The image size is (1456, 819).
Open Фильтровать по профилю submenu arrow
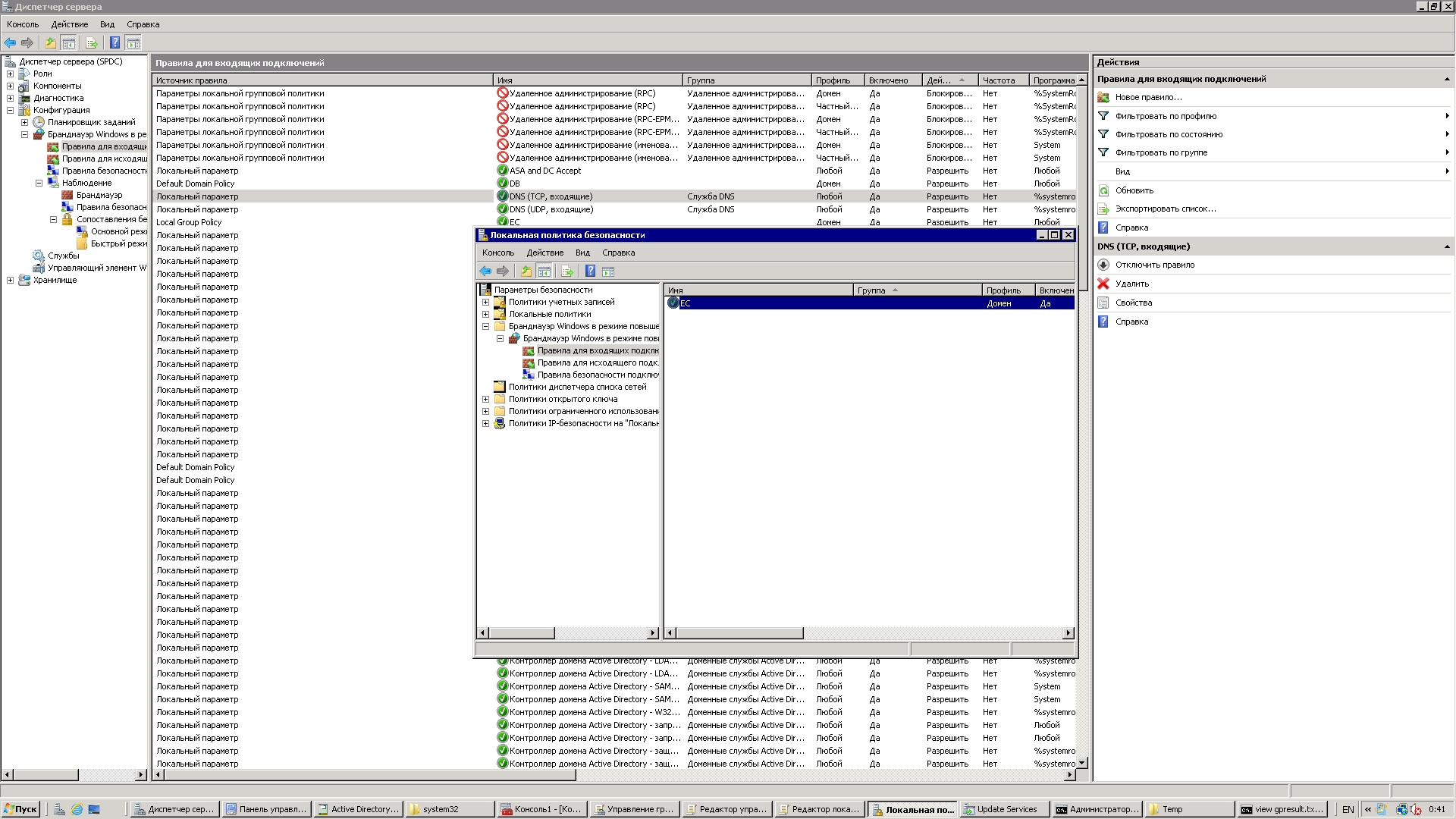1447,116
